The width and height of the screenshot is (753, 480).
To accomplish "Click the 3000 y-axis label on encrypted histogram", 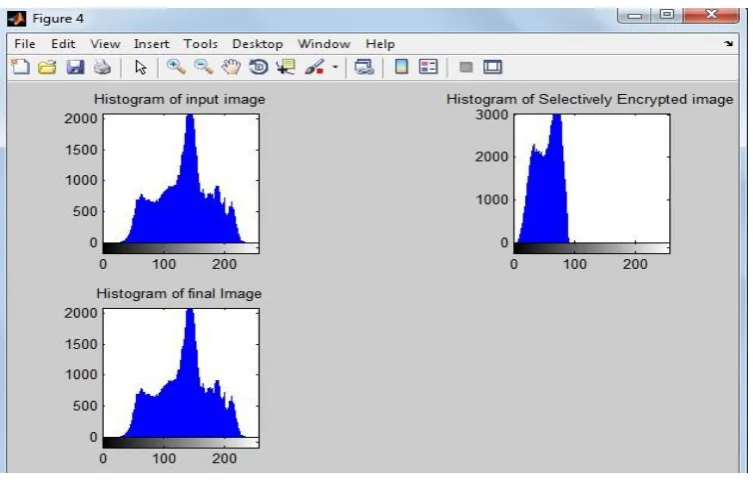I will click(491, 115).
